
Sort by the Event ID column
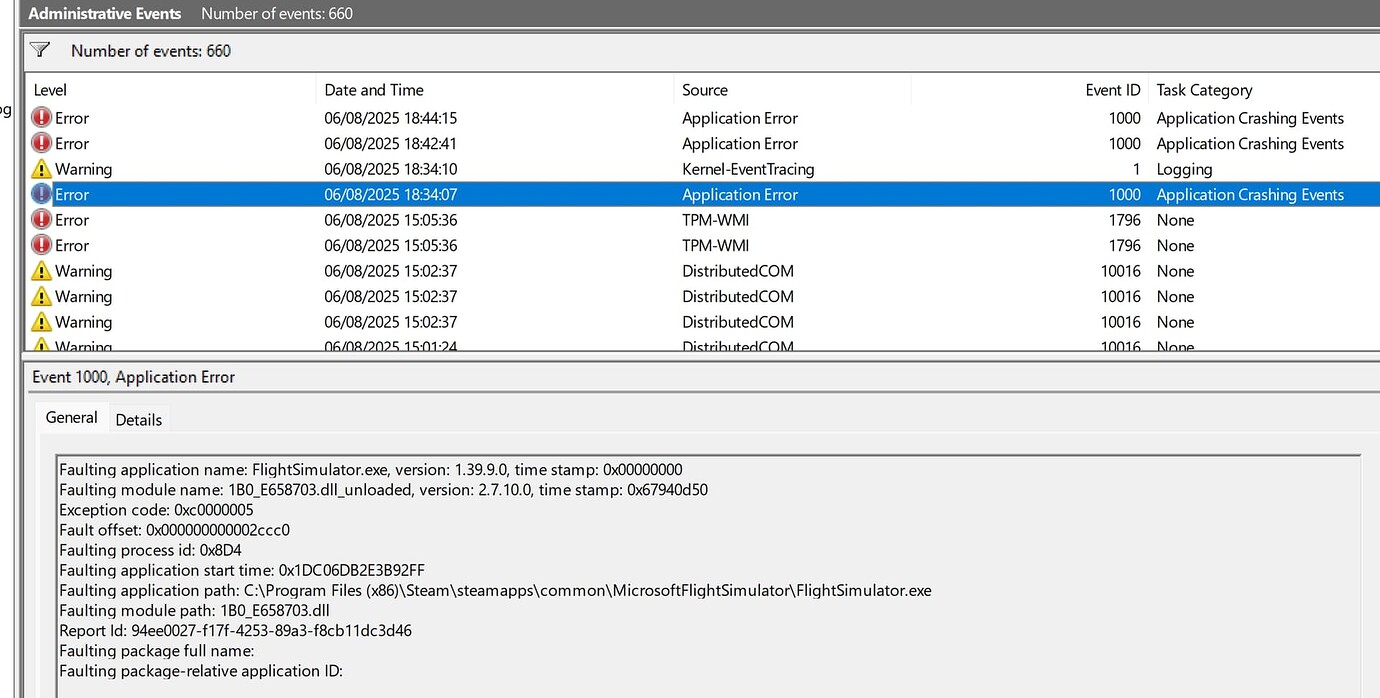1112,90
